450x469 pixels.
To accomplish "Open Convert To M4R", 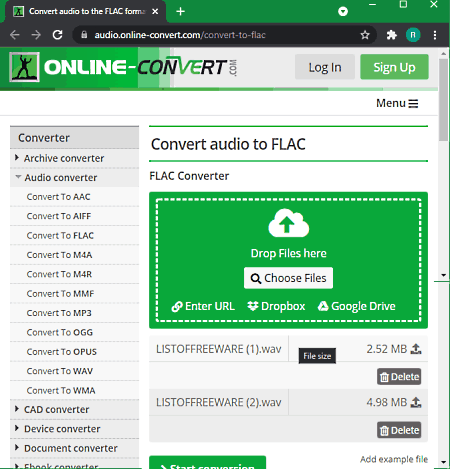I will (59, 274).
